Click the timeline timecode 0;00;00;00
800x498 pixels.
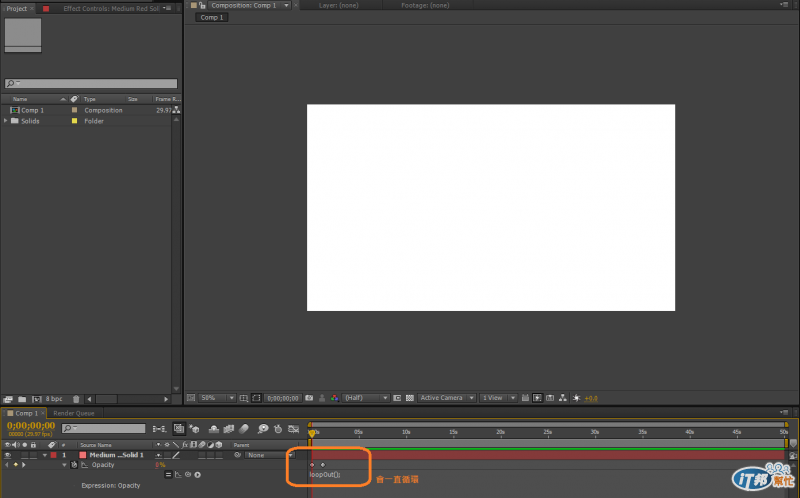coord(31,426)
